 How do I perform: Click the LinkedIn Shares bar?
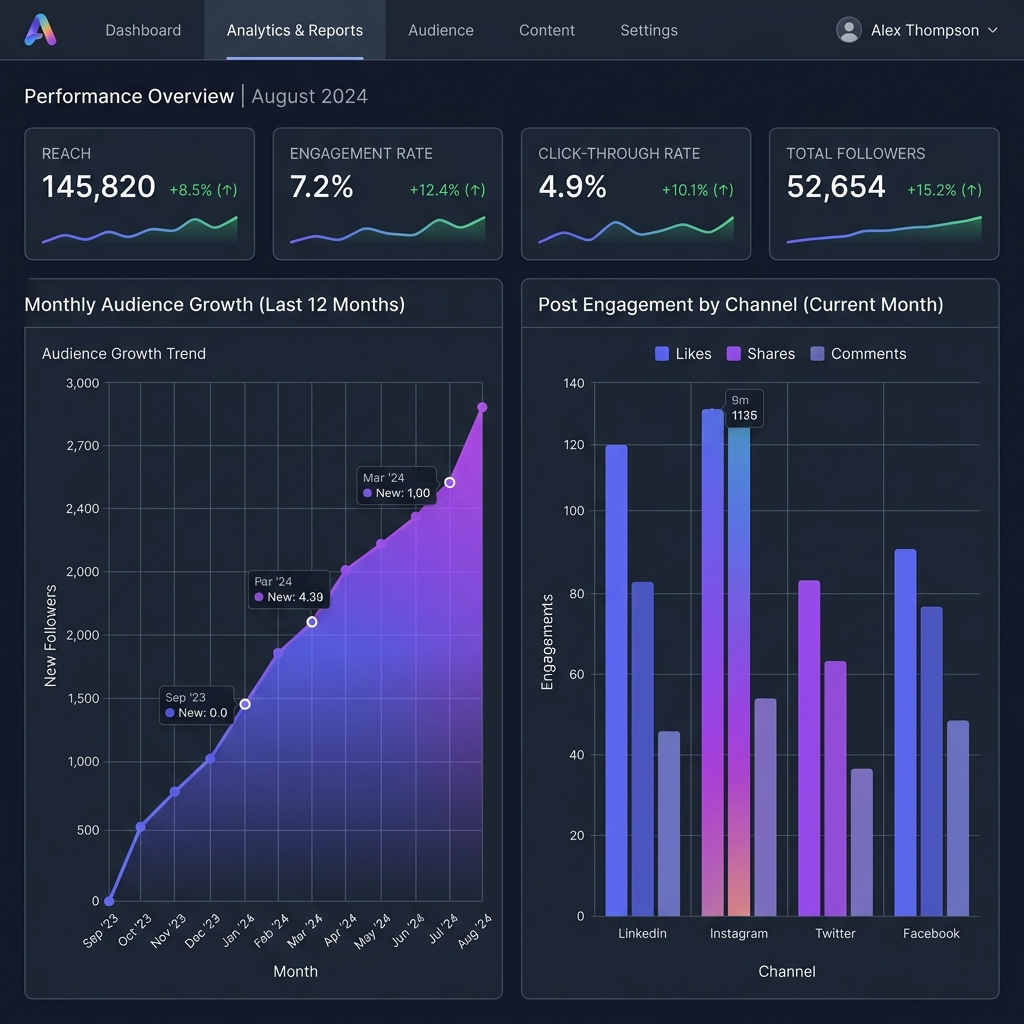coord(643,748)
